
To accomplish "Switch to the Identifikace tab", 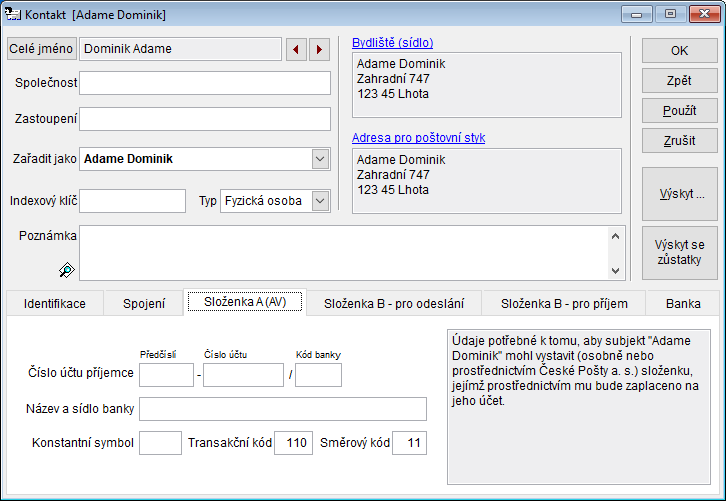I will (x=55, y=303).
